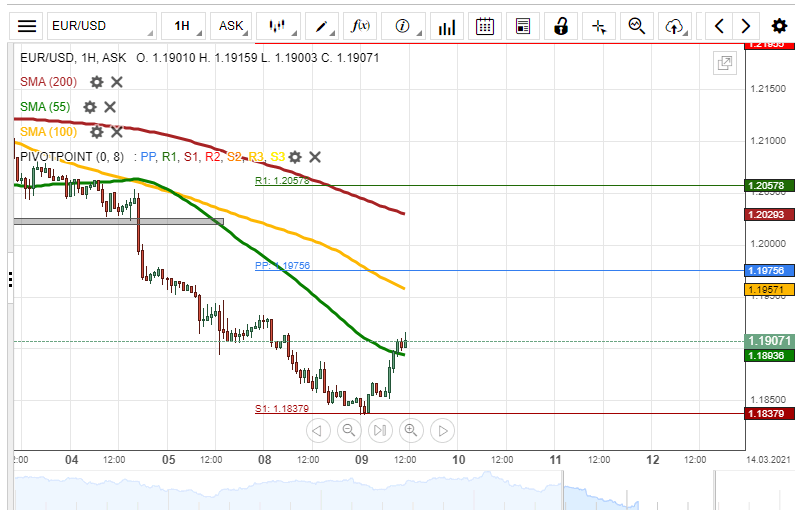The height and width of the screenshot is (518, 806).
Task: Select the pencil drawing tool
Action: point(321,26)
